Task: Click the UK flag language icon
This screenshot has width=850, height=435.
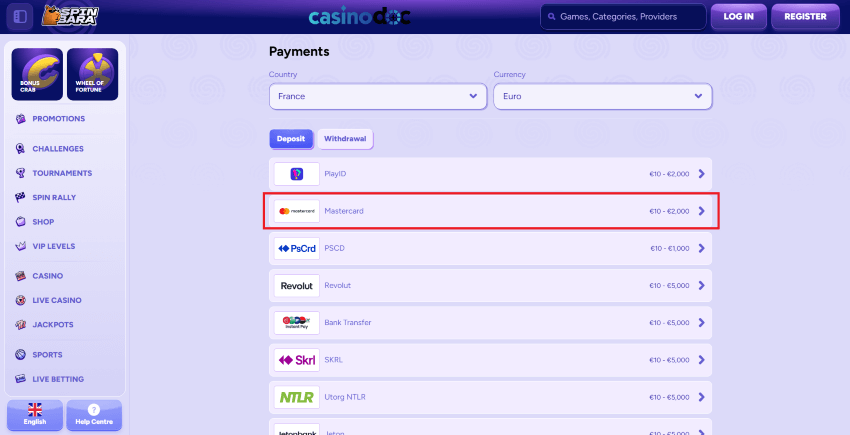Action: click(35, 410)
